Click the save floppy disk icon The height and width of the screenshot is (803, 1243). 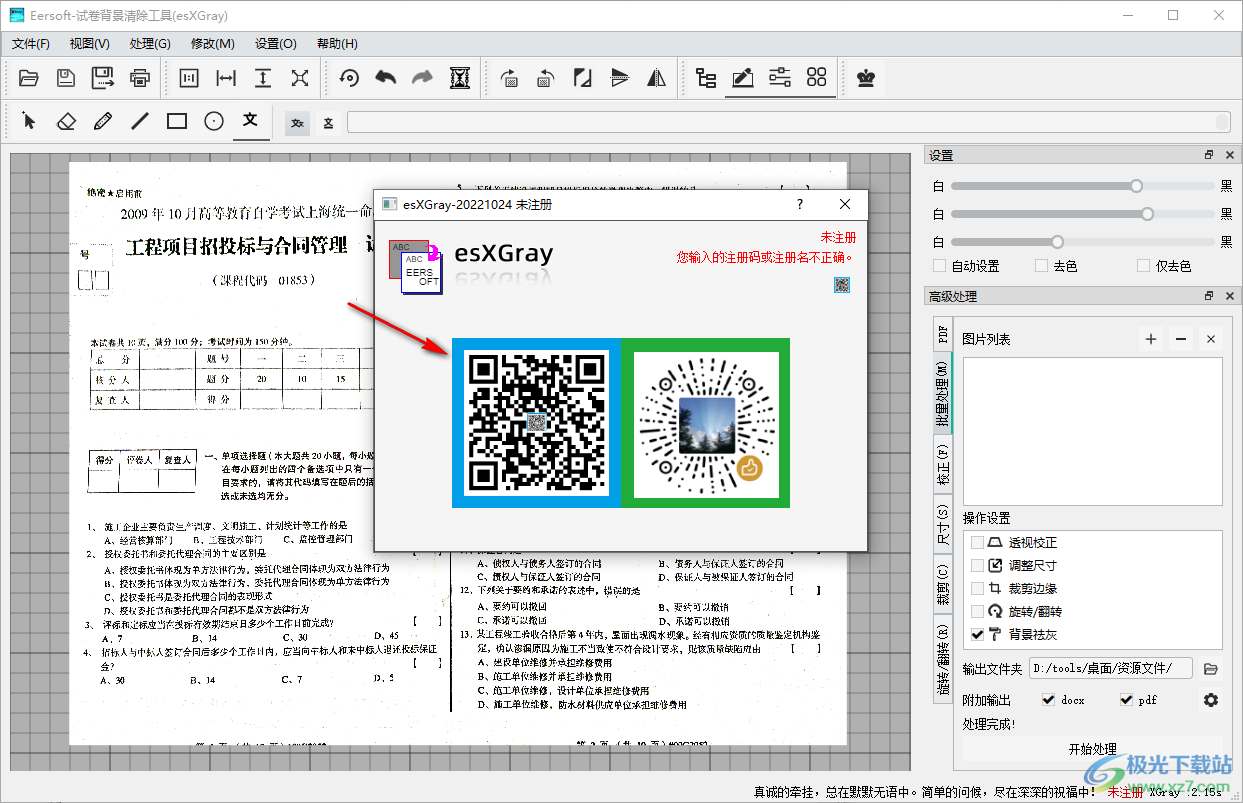pos(66,77)
